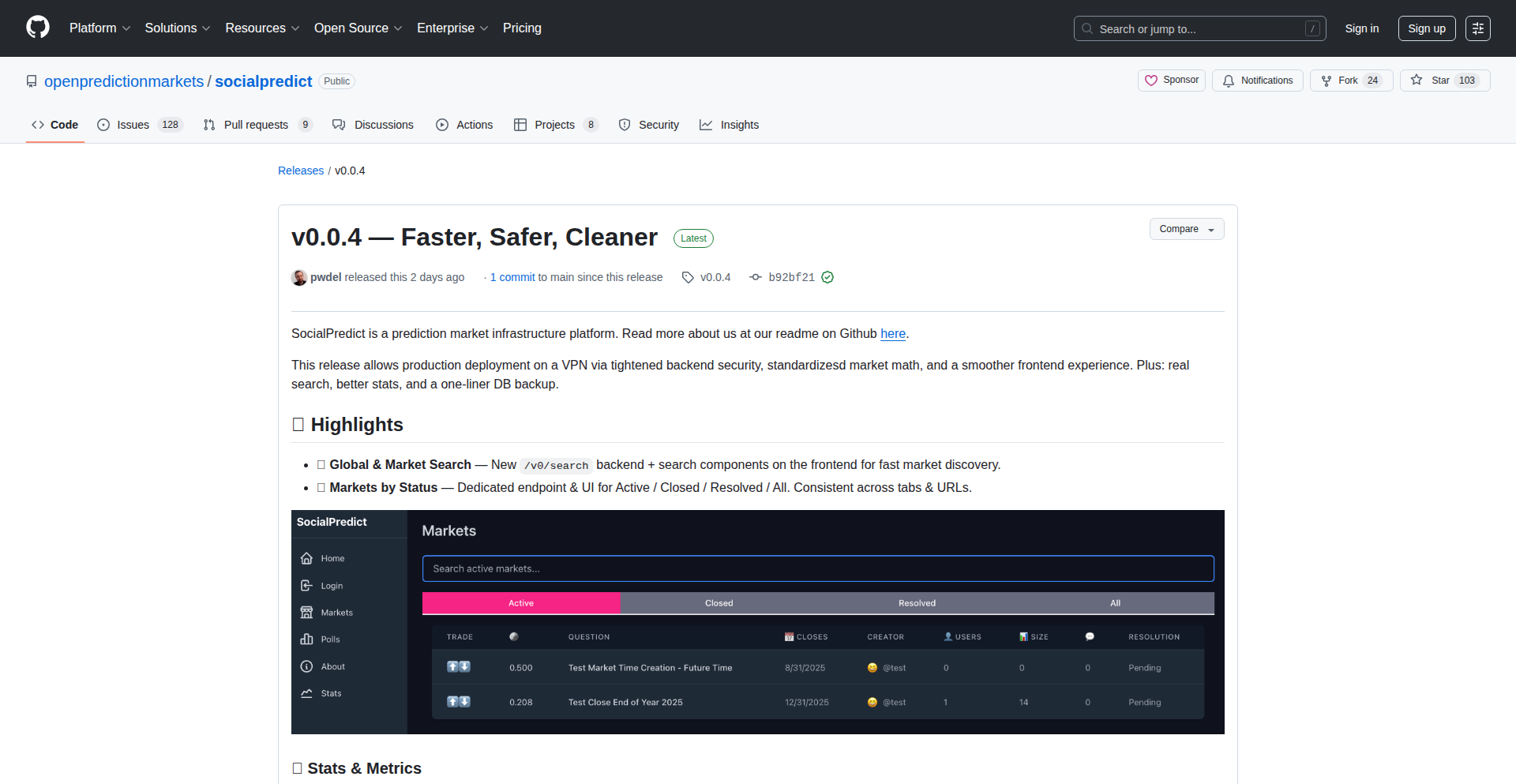Open commit b92bf21
The height and width of the screenshot is (784, 1516).
[791, 277]
